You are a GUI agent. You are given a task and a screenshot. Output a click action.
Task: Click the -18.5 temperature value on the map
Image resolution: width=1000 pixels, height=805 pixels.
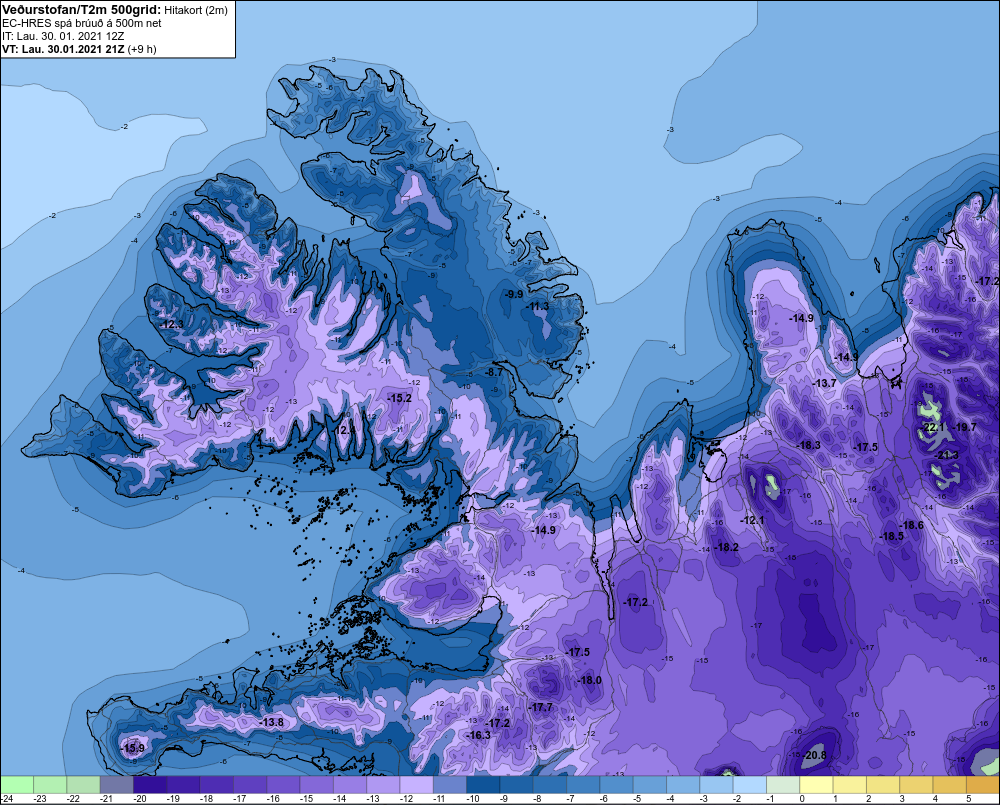point(892,536)
